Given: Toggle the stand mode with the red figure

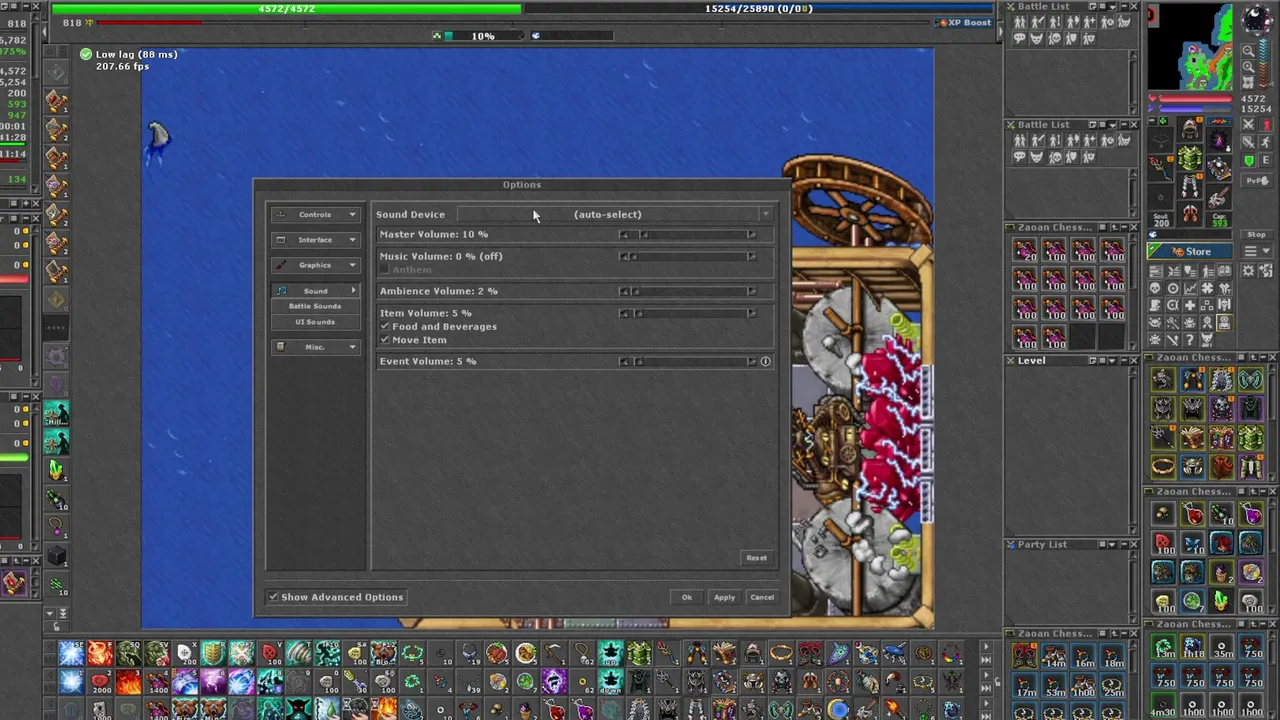Looking at the screenshot, I should pos(1265,123).
